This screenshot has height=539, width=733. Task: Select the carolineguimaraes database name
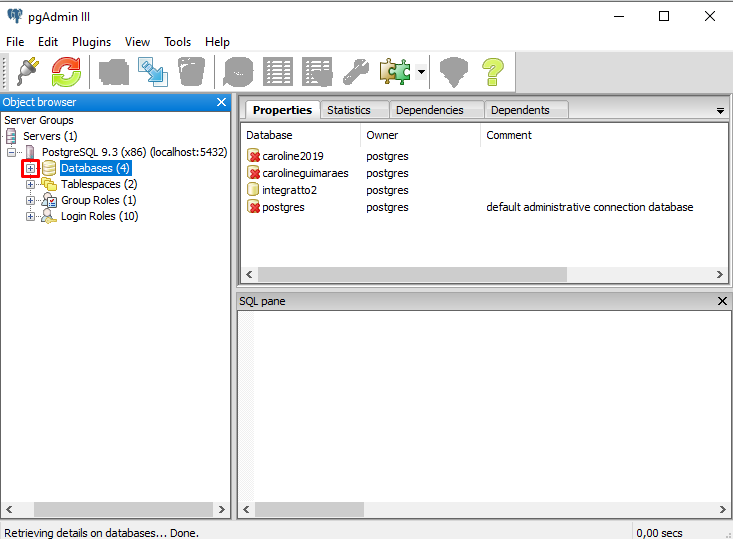pos(305,173)
